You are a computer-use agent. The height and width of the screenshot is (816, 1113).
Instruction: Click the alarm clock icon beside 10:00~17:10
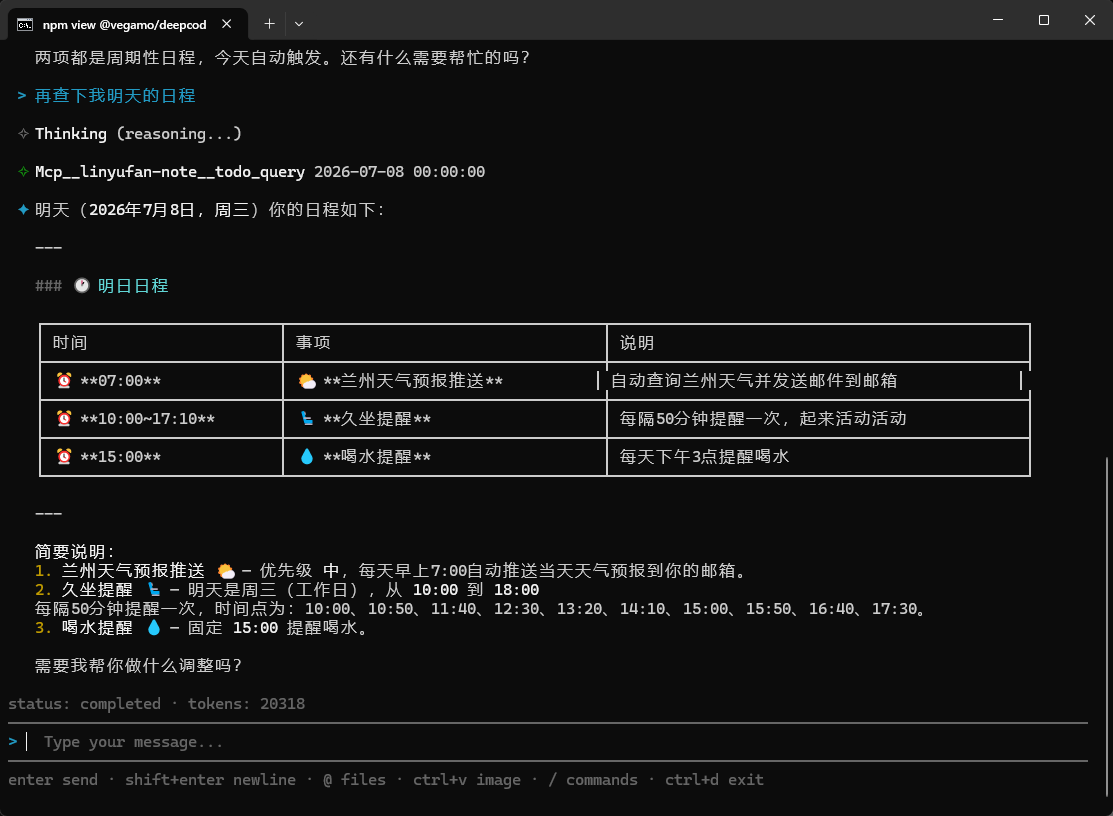pos(64,419)
